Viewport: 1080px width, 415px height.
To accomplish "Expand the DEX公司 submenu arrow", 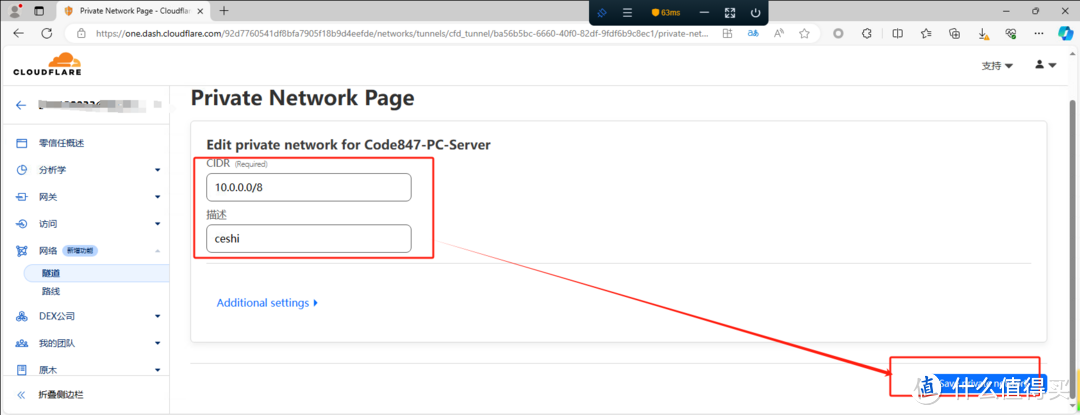I will tap(157, 316).
